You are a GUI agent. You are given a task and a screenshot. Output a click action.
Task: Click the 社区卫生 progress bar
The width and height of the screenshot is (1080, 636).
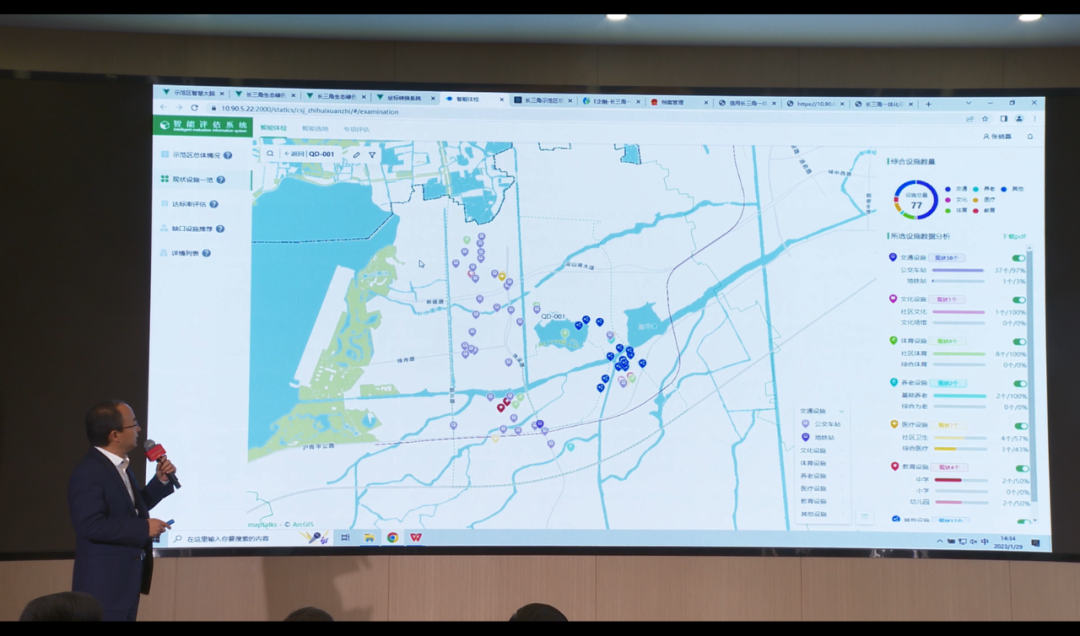click(x=960, y=438)
